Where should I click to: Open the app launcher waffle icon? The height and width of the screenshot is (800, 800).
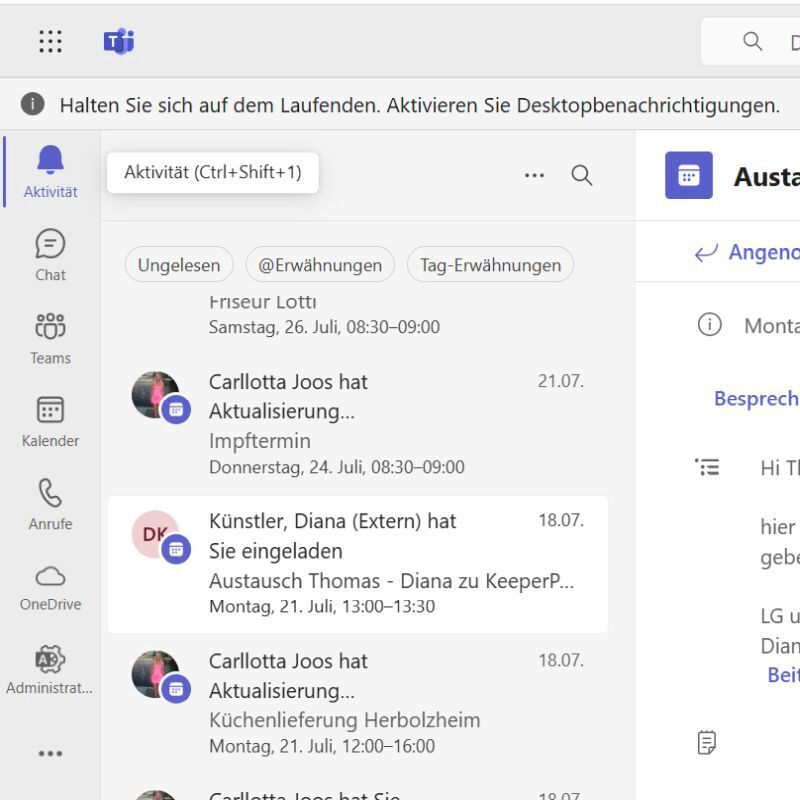[49, 41]
